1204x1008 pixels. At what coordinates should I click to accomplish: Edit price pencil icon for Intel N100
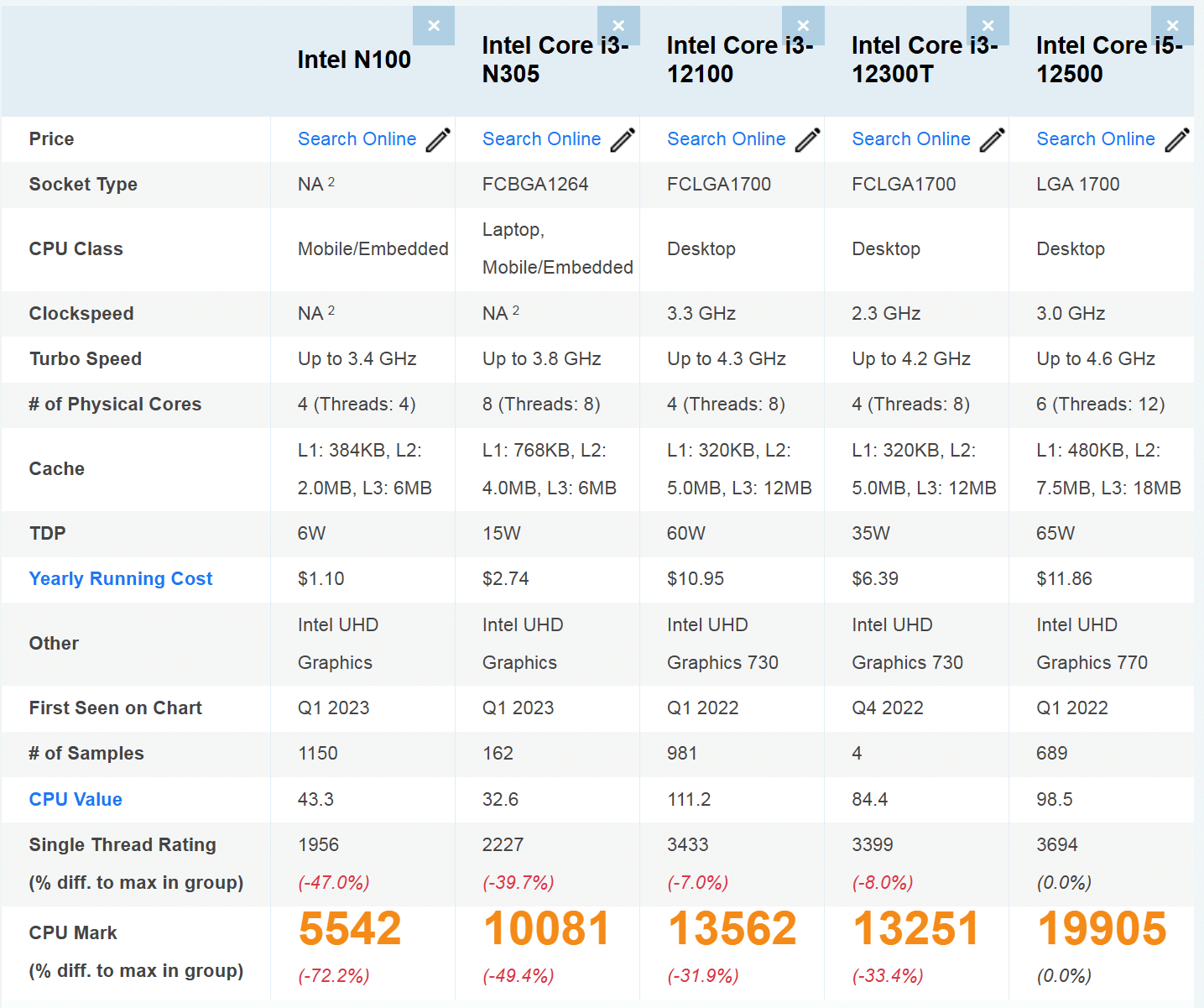(438, 140)
